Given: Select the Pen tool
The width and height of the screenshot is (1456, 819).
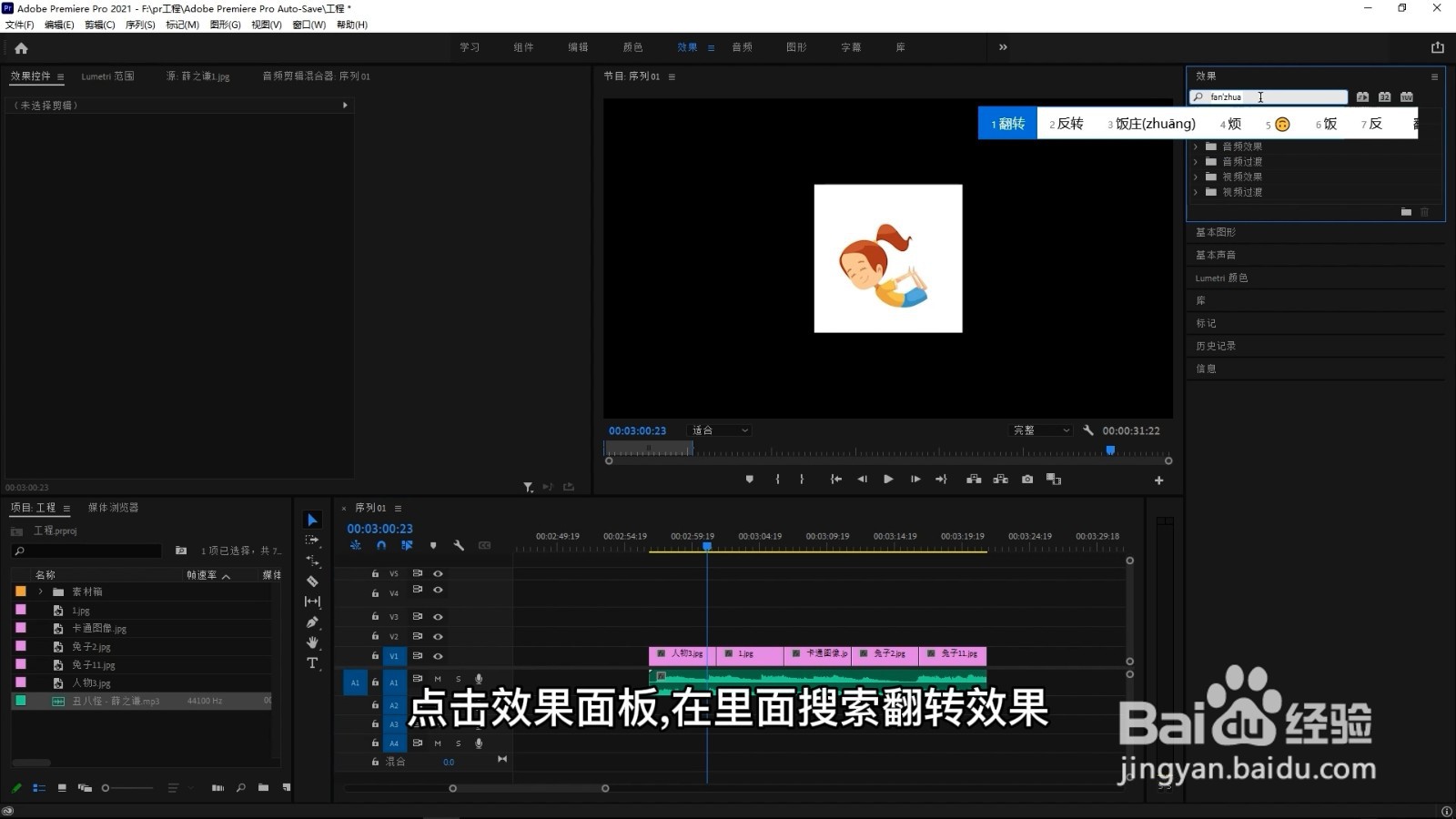Looking at the screenshot, I should tap(312, 622).
